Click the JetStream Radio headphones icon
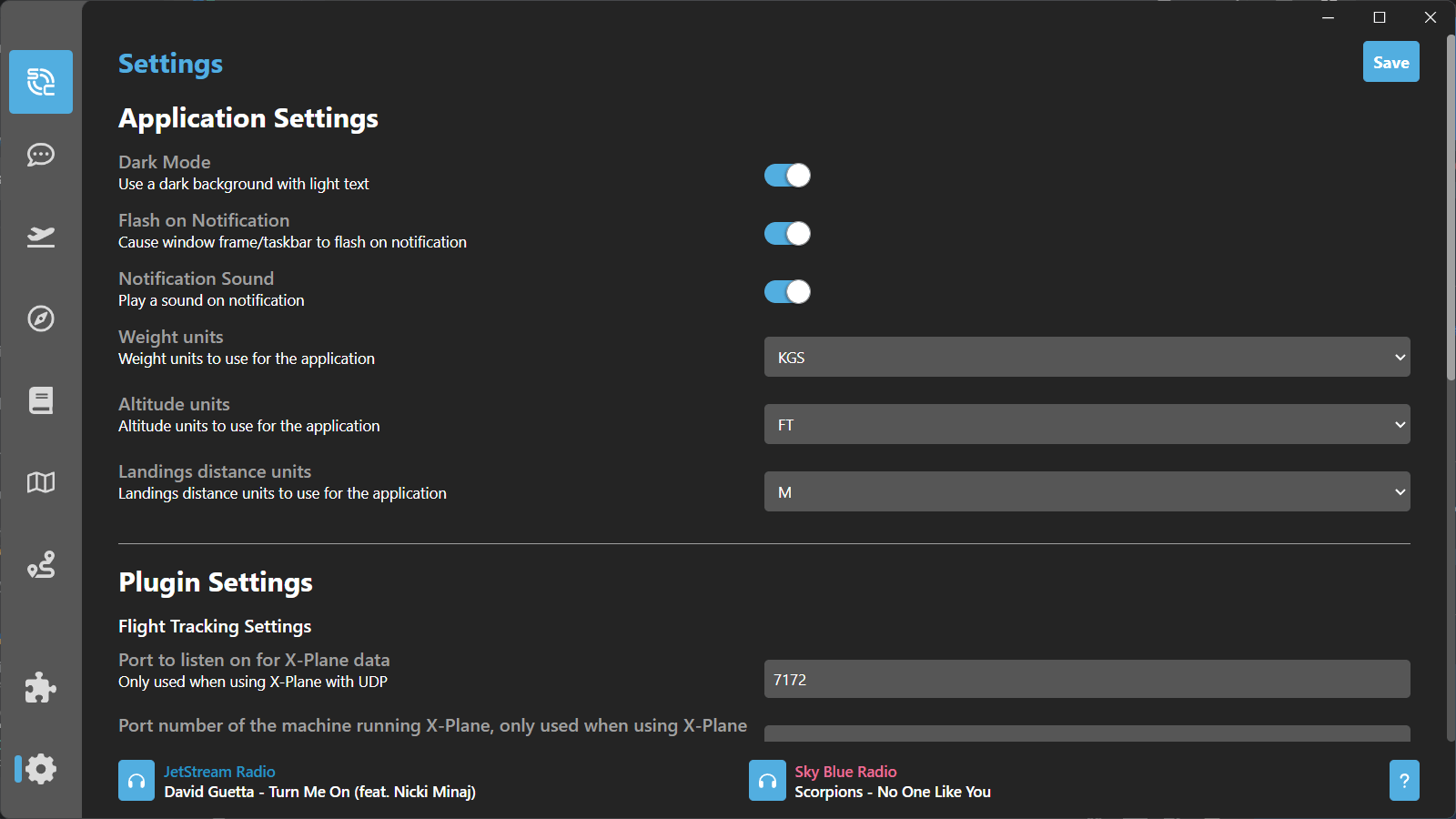 click(x=136, y=781)
